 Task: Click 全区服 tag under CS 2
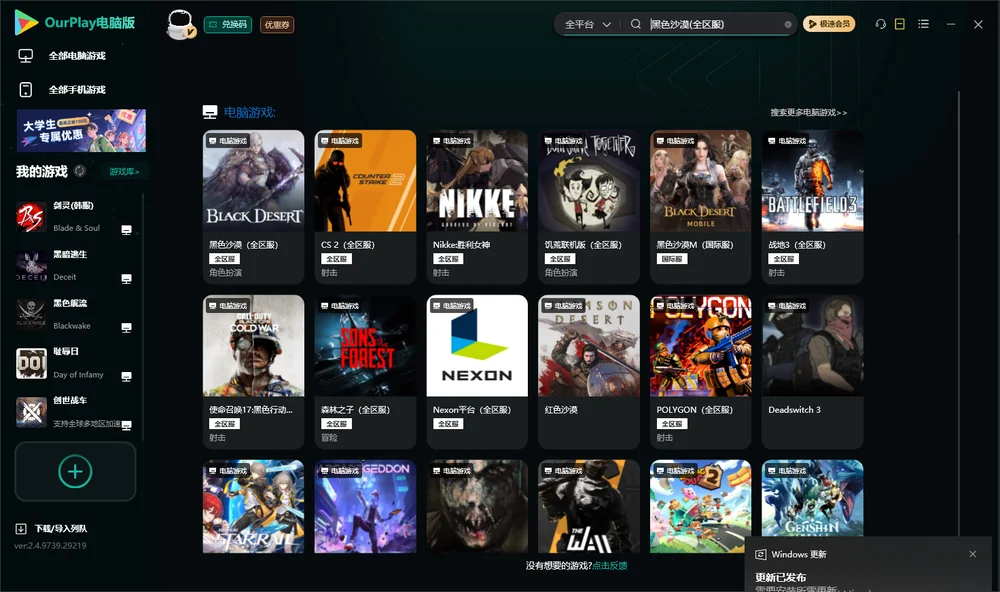336,259
